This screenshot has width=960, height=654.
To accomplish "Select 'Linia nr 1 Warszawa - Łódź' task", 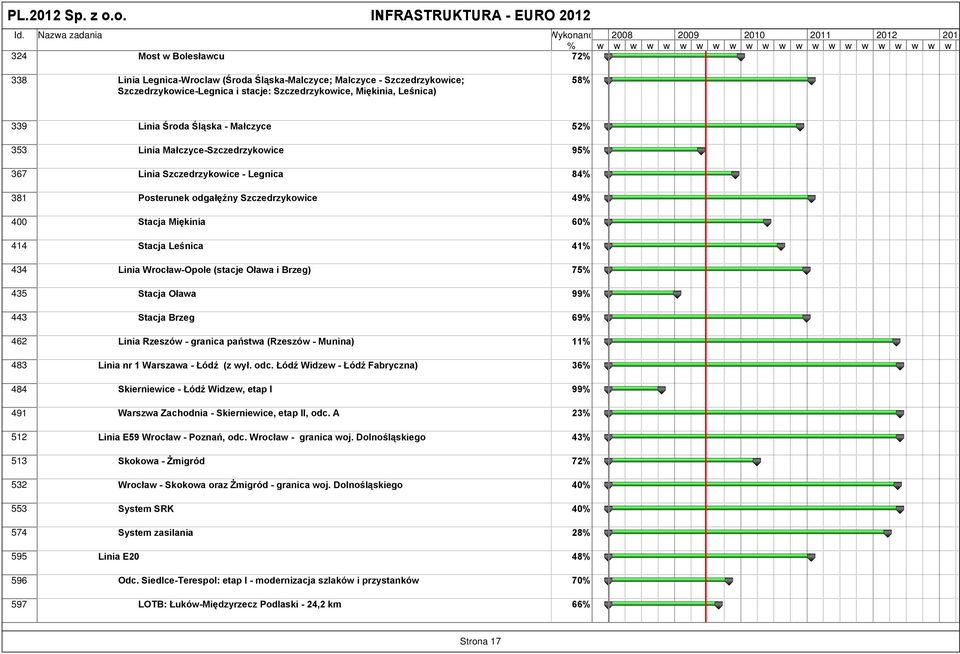I will (x=258, y=365).
